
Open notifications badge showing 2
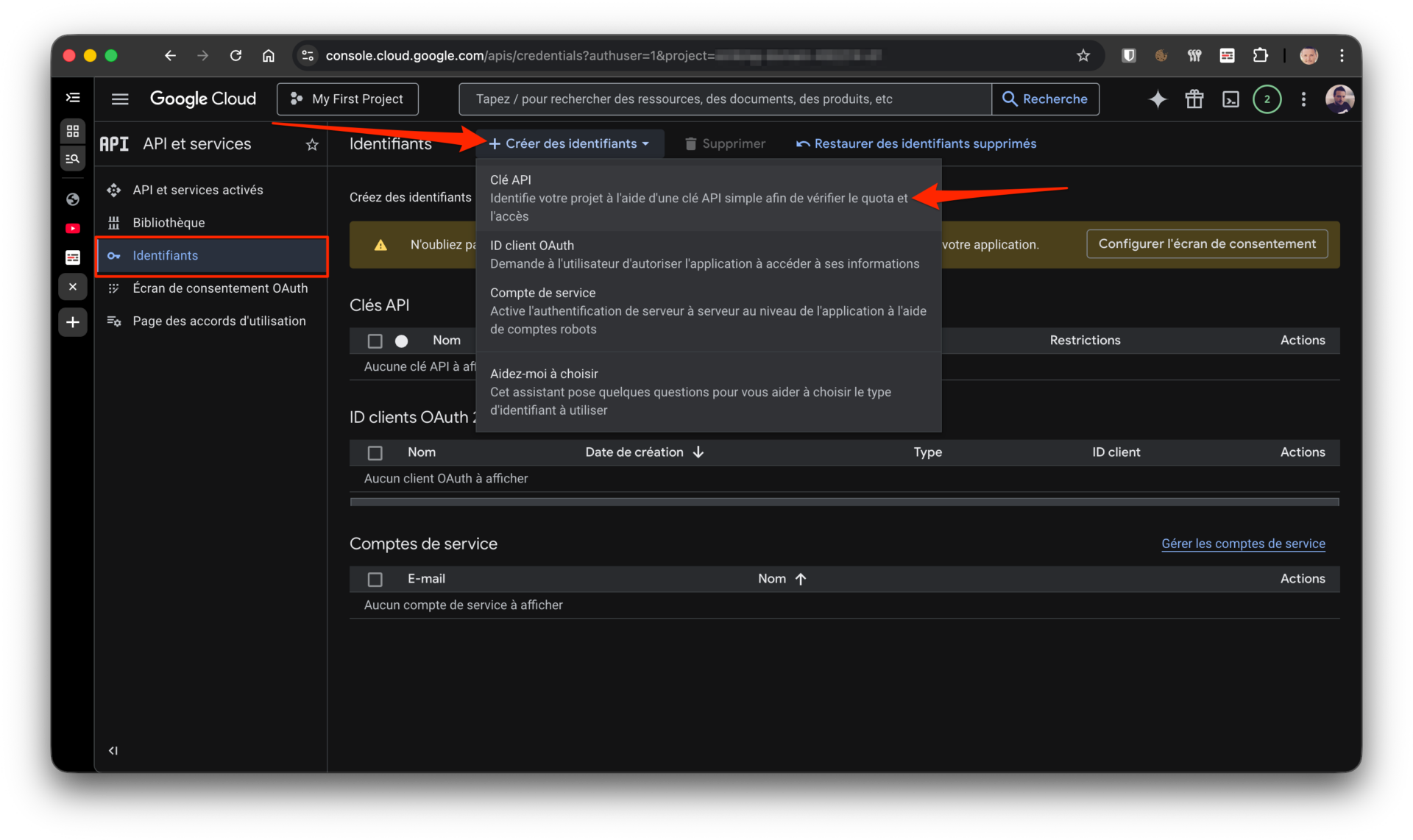tap(1267, 99)
